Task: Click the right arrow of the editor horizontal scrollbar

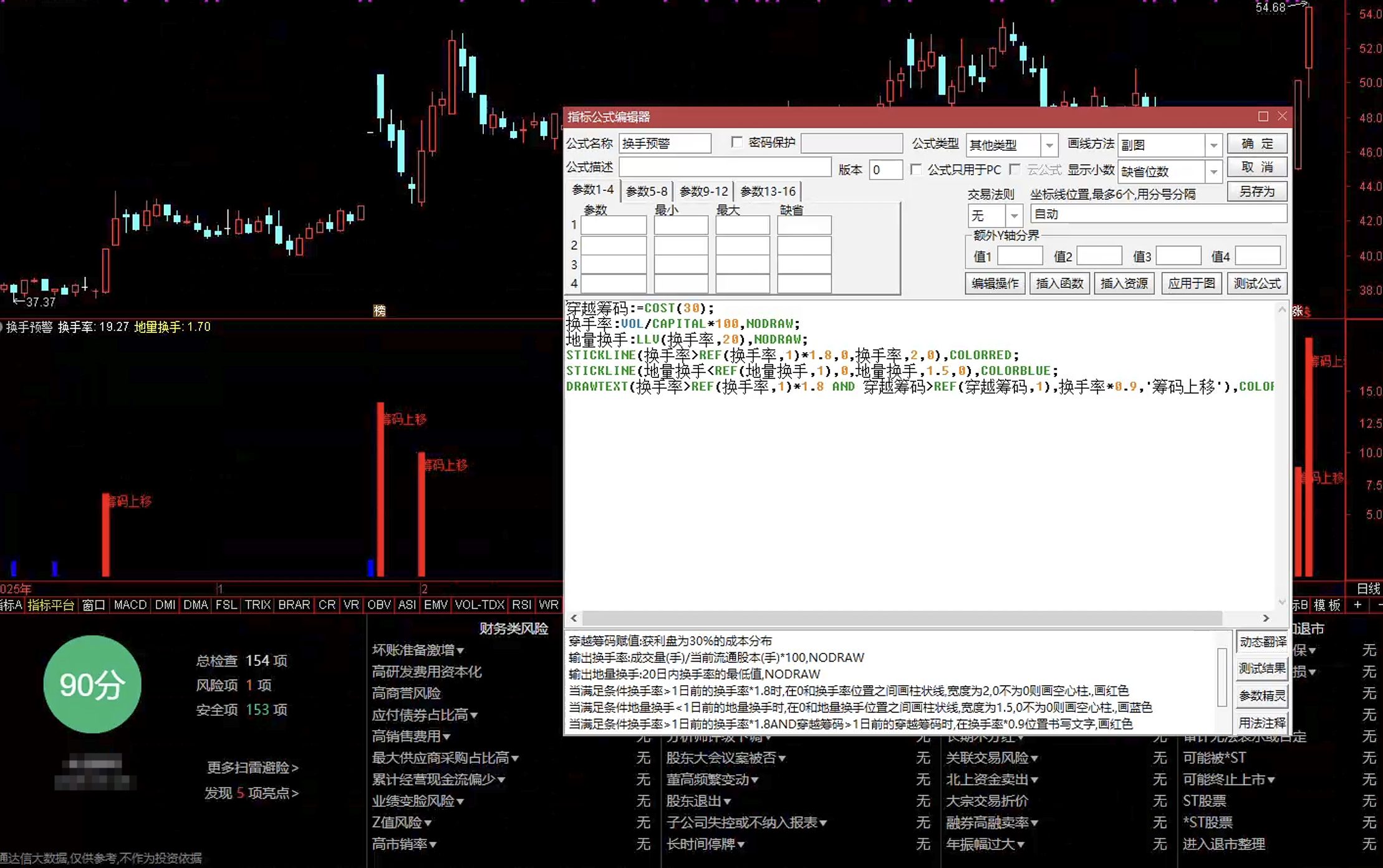Action: coord(1266,618)
